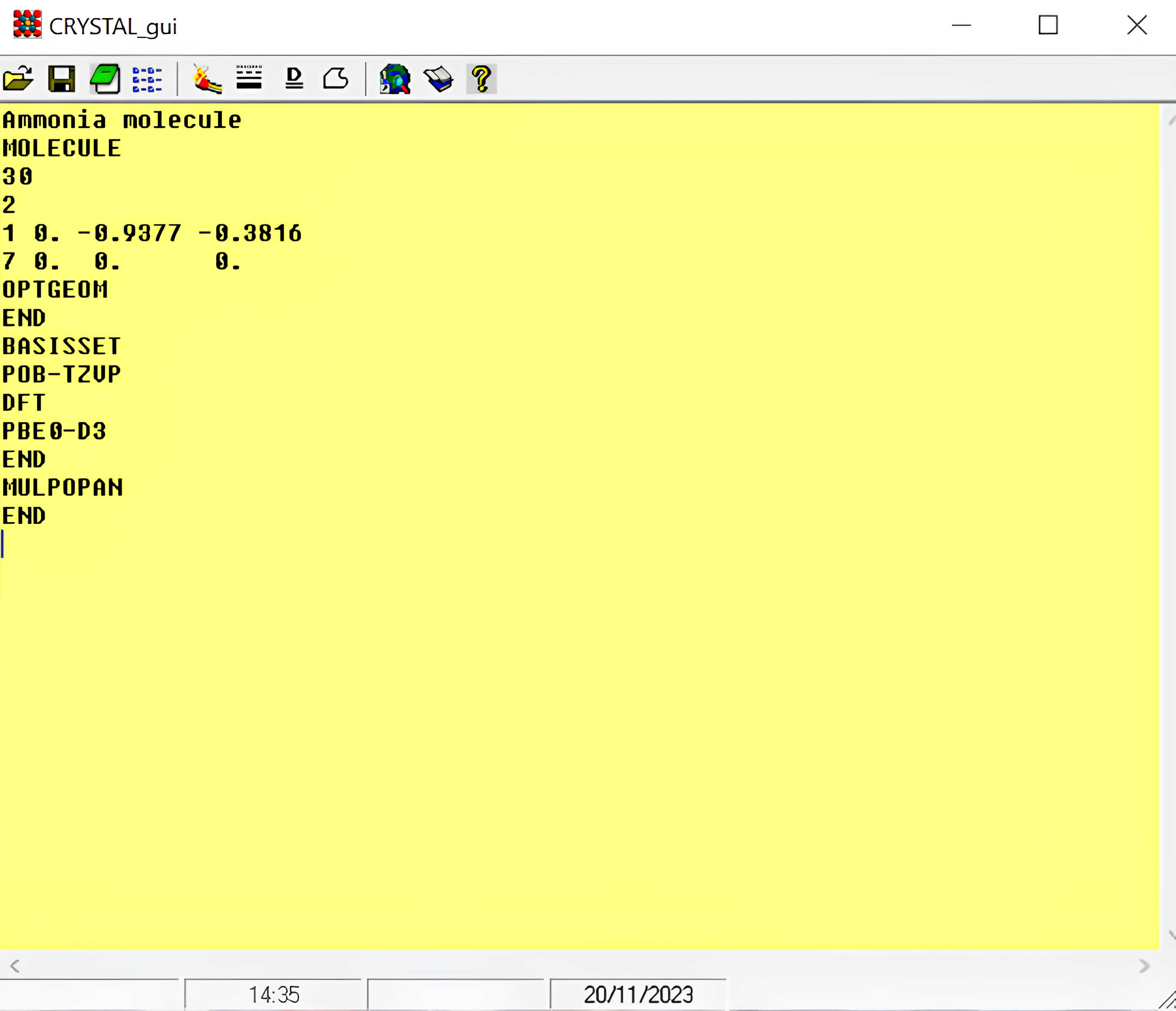Click the final END line

[24, 516]
